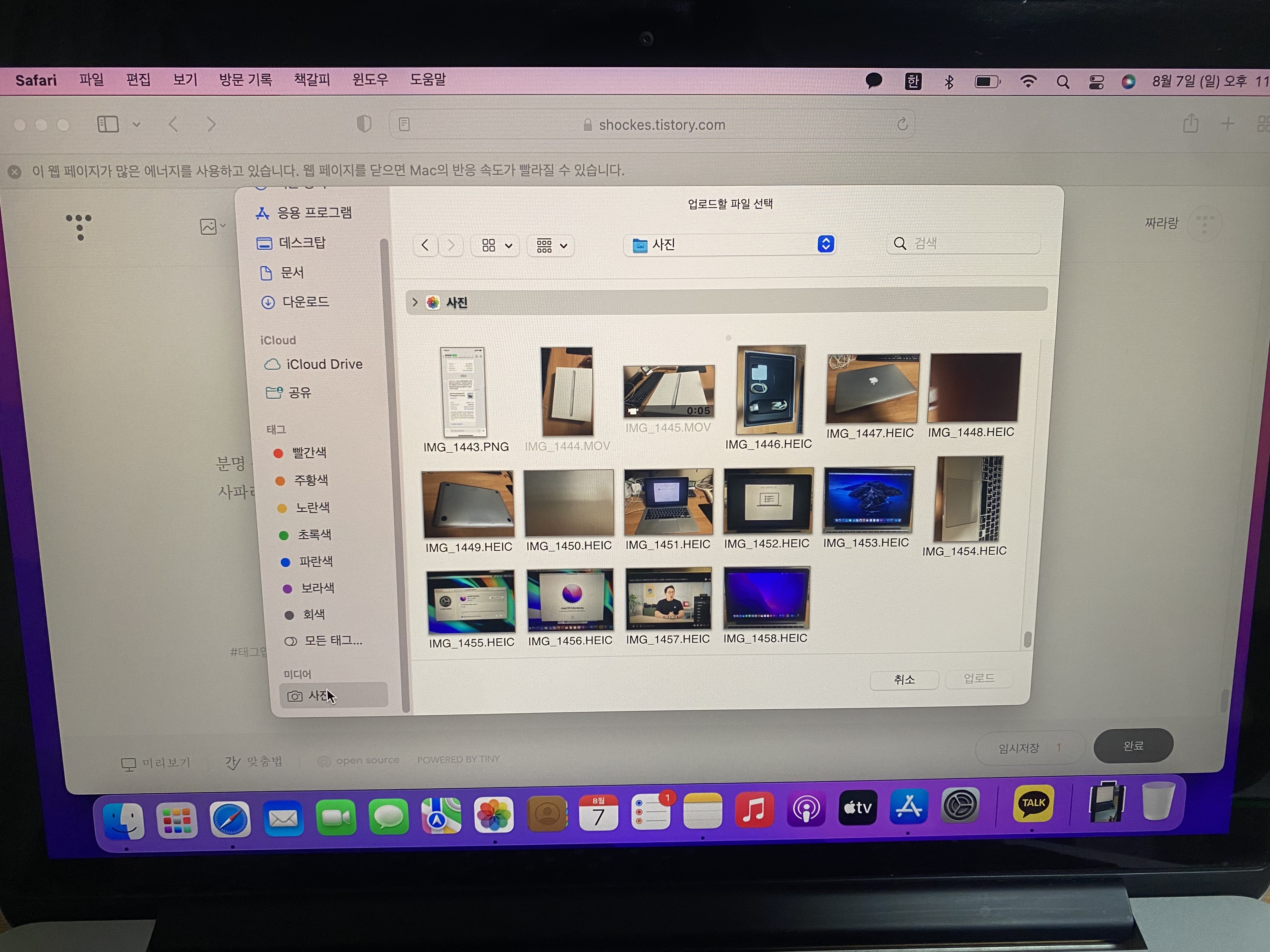1270x952 pixels.
Task: Open Calendar showing 7 in the Dock
Action: pyautogui.click(x=598, y=813)
